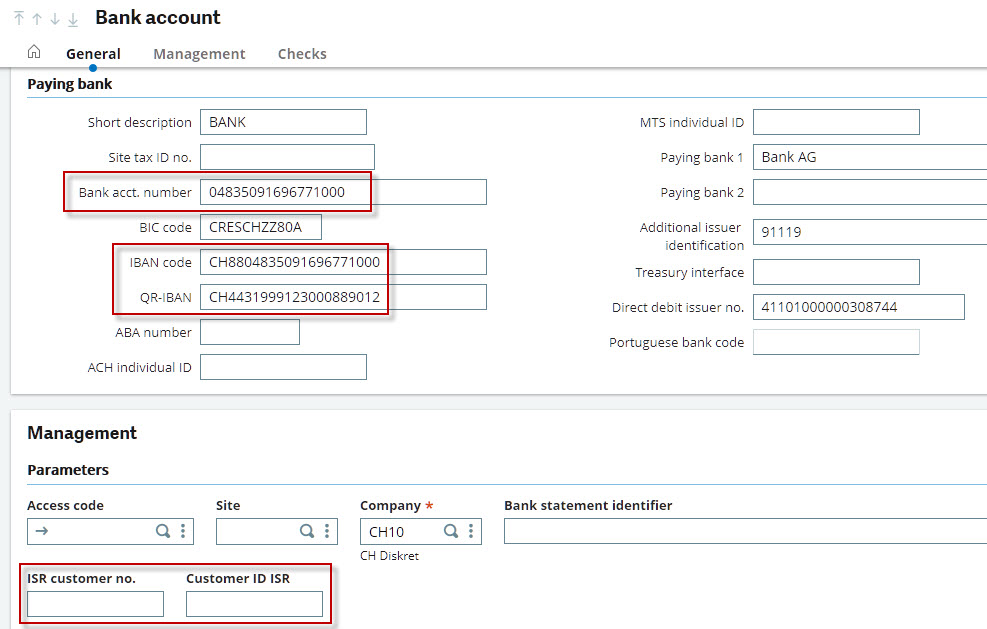Click the next record down arrow
This screenshot has width=987, height=629.
pos(55,19)
